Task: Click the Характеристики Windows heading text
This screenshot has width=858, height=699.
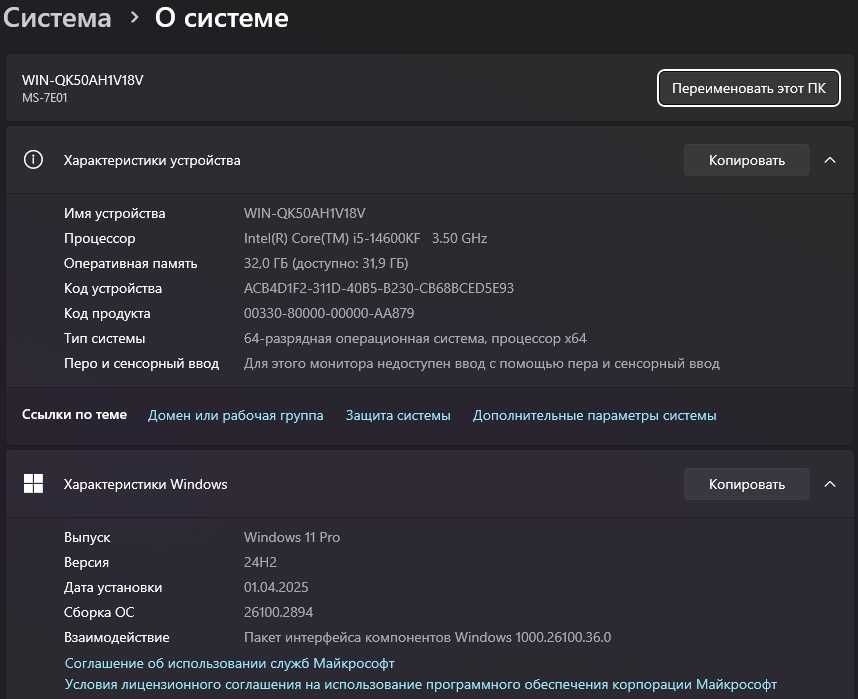Action: pyautogui.click(x=146, y=484)
